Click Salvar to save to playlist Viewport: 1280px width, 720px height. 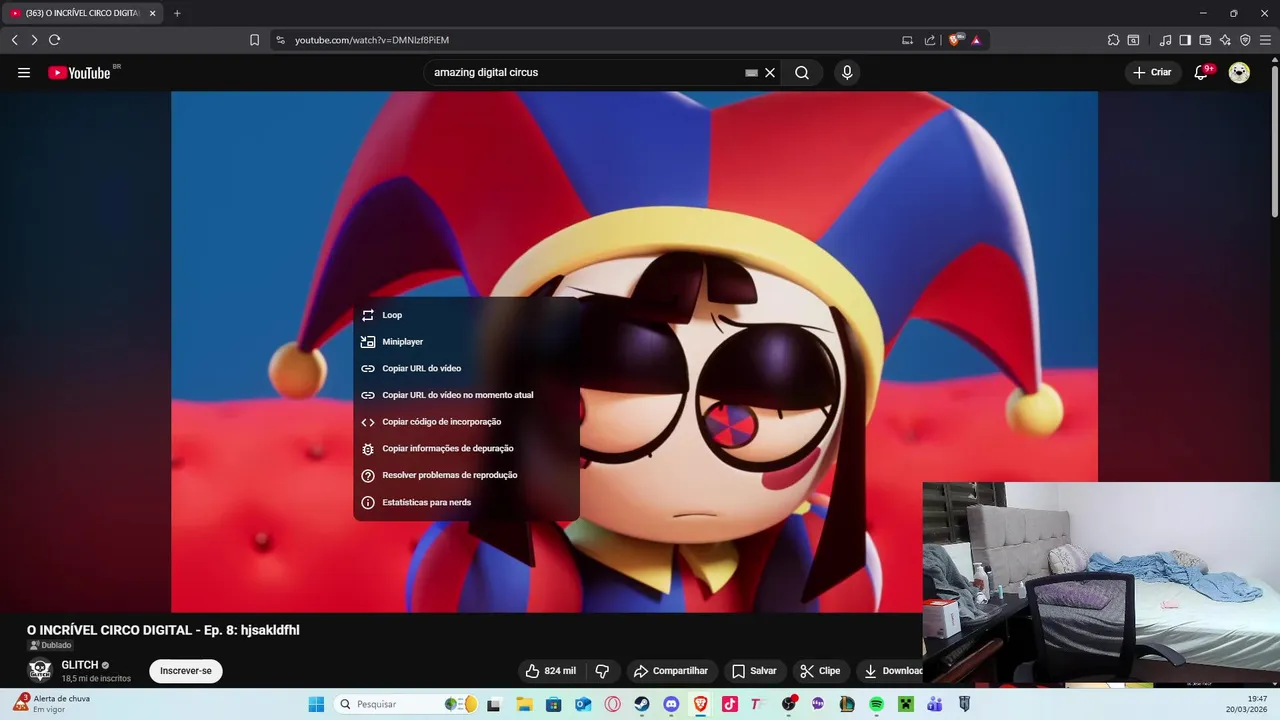pyautogui.click(x=754, y=671)
